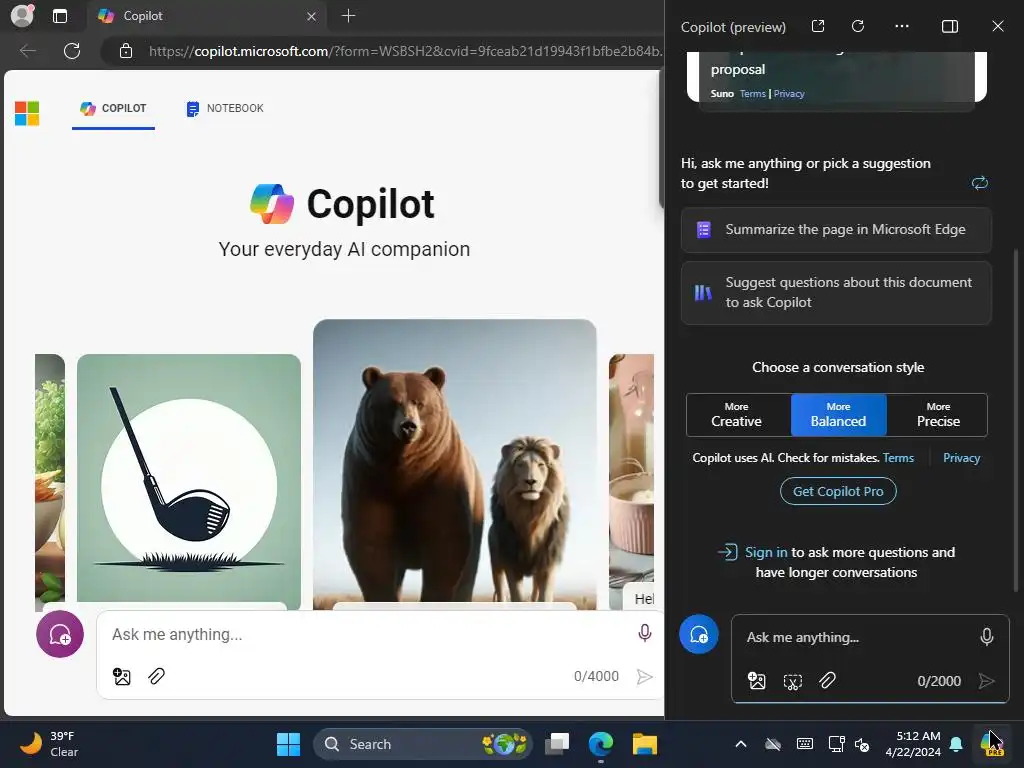This screenshot has height=768, width=1024.
Task: Click the Microsoft logo on the page
Action: [x=27, y=113]
